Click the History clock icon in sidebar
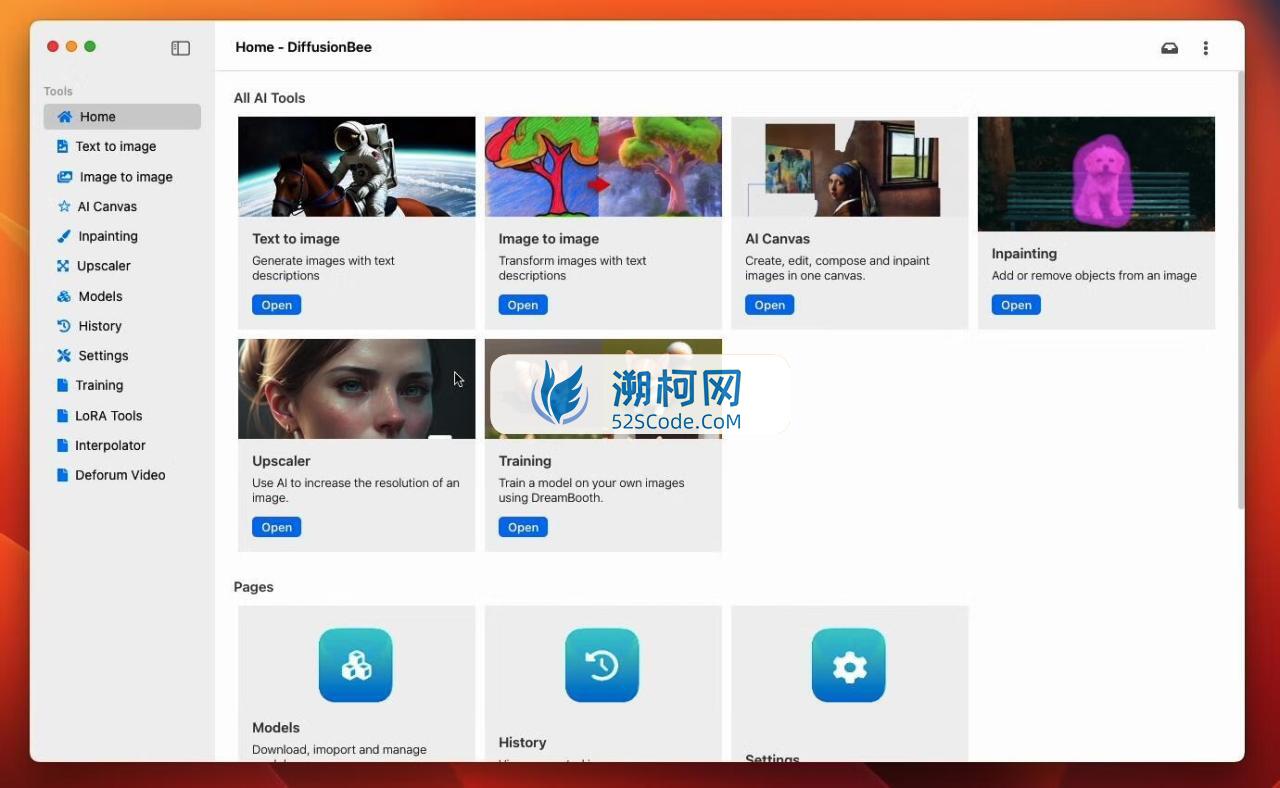 [x=64, y=326]
